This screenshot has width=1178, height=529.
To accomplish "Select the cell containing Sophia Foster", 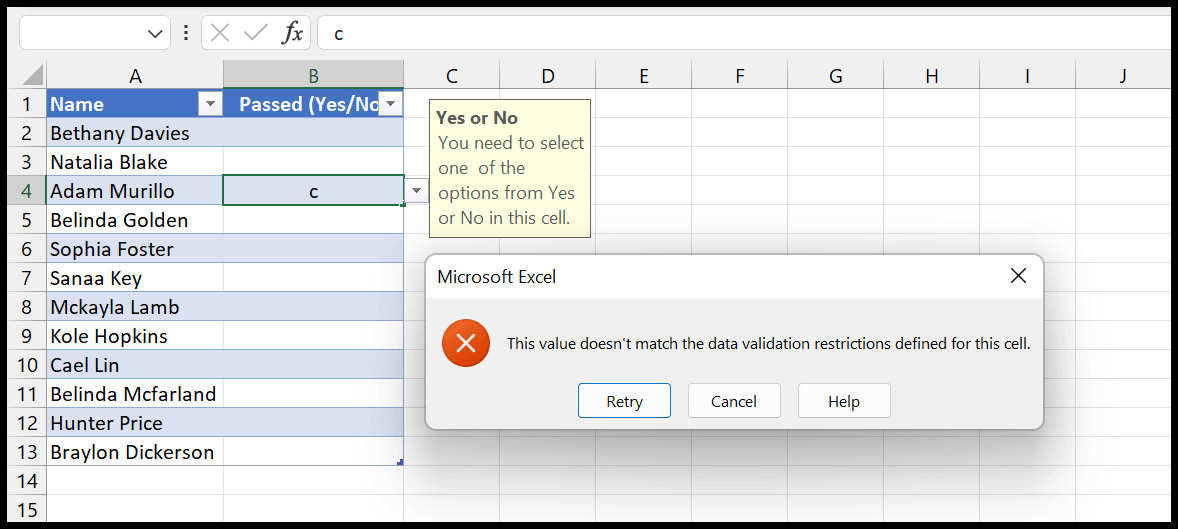I will (x=134, y=249).
